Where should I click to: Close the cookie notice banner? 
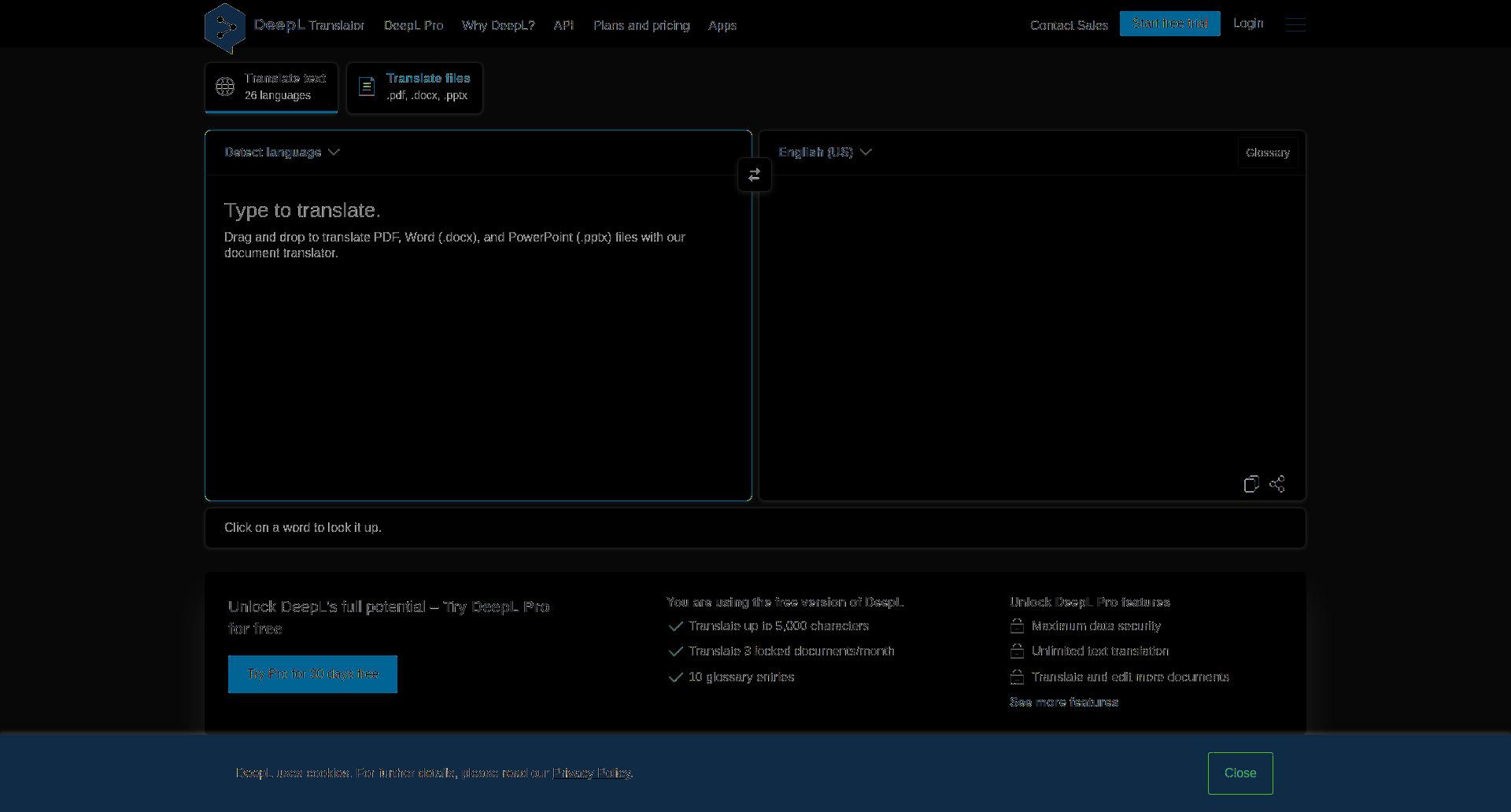(1240, 773)
